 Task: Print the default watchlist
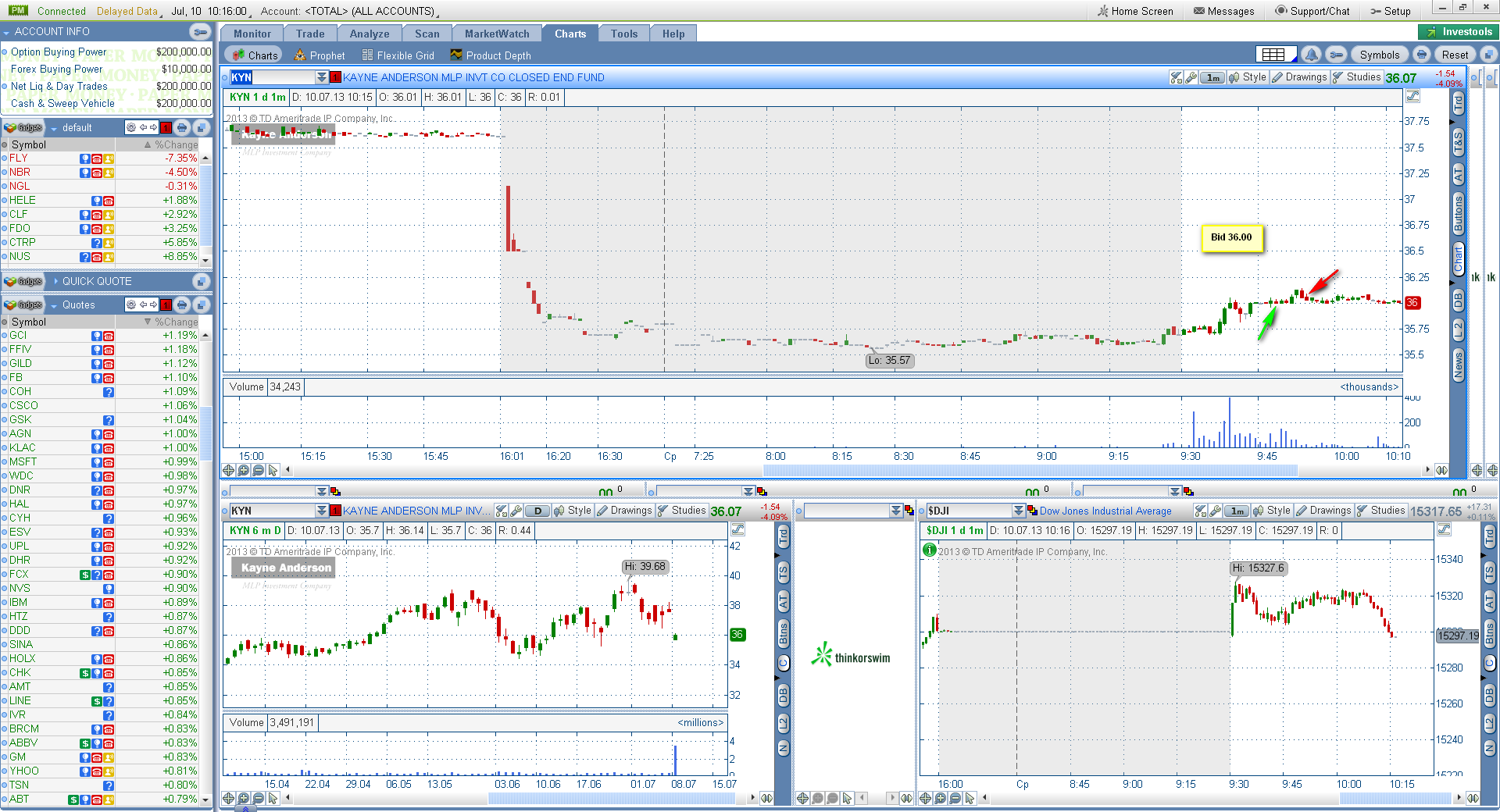point(182,127)
